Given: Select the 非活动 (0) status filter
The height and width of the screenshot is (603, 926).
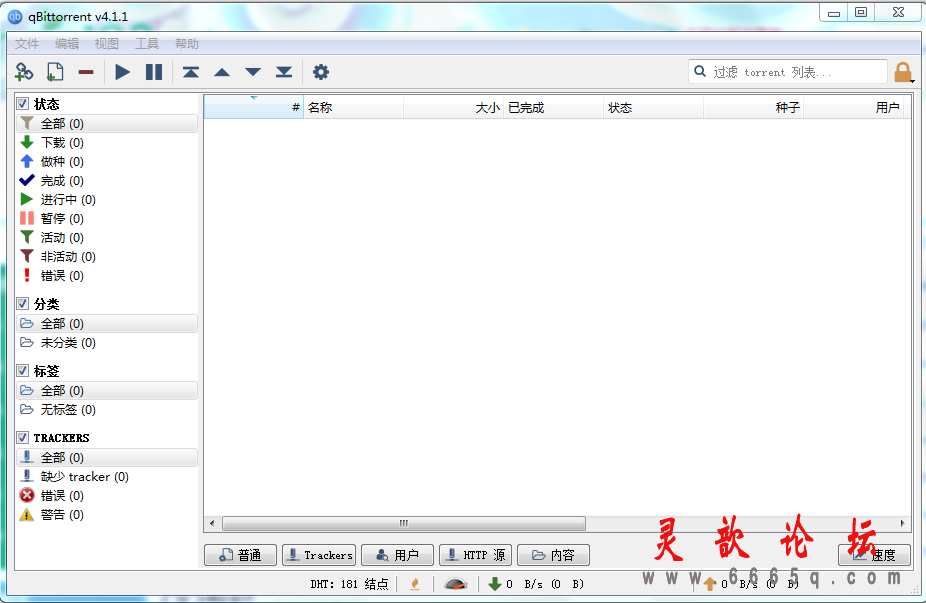Looking at the screenshot, I should tap(107, 256).
